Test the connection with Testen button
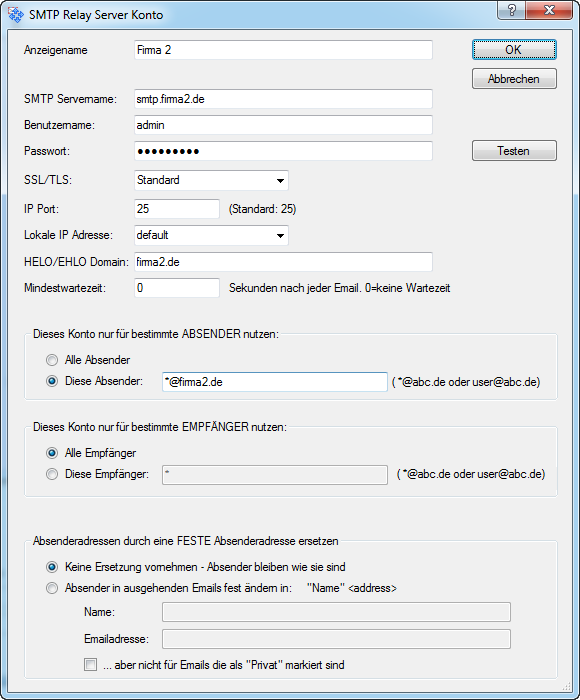The image size is (580, 700). click(x=514, y=151)
